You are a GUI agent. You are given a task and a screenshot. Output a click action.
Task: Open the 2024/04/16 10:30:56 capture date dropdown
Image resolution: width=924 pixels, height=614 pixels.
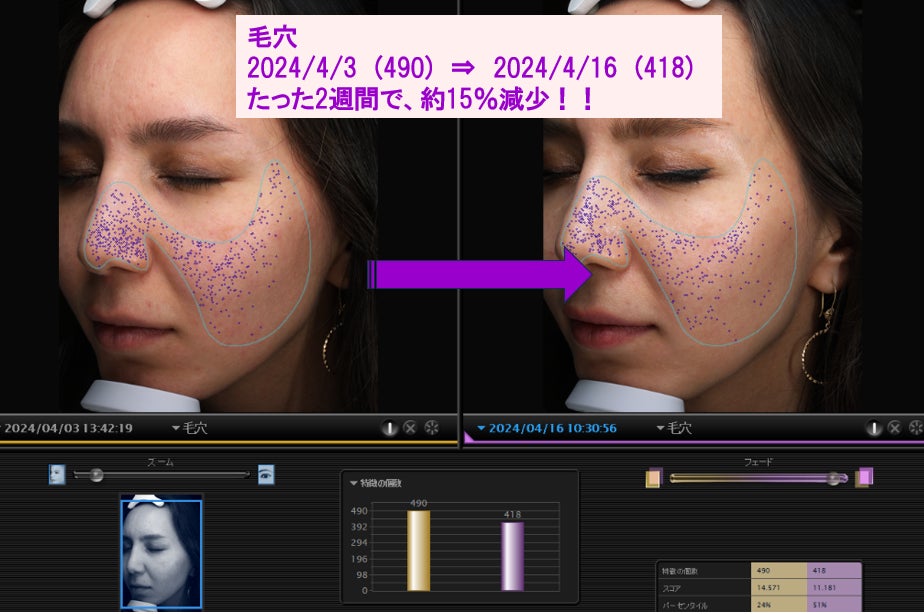click(547, 428)
